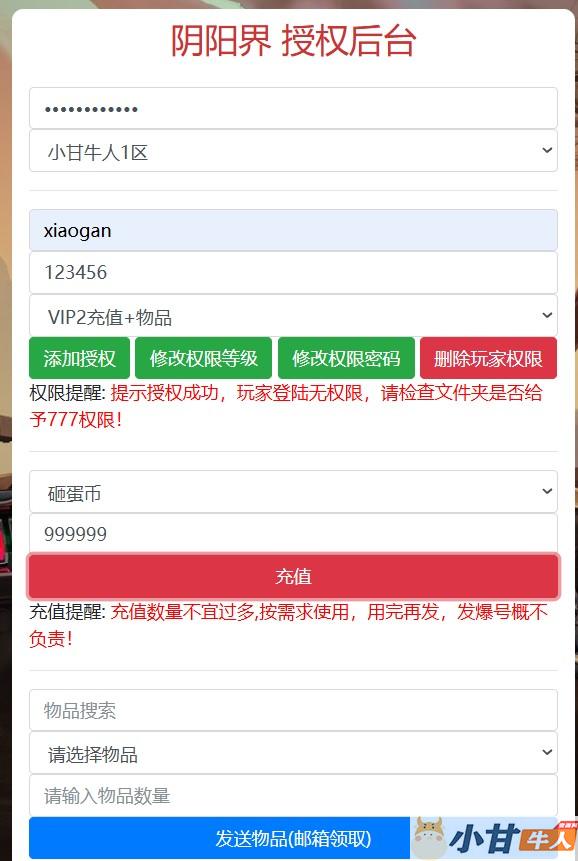Open the 砸蛋币 currency type dropdown
Viewport: 578px width, 861px height.
point(293,492)
